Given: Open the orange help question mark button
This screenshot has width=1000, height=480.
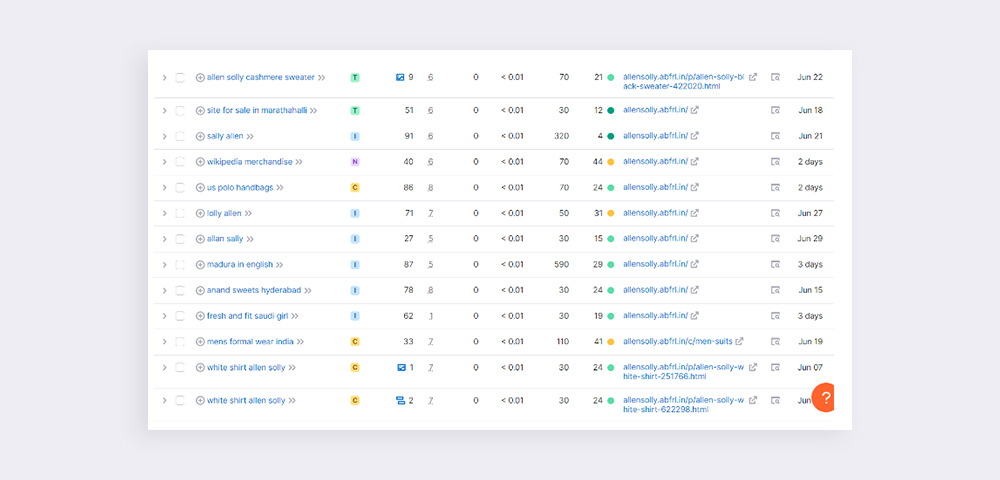Looking at the screenshot, I should tap(824, 398).
